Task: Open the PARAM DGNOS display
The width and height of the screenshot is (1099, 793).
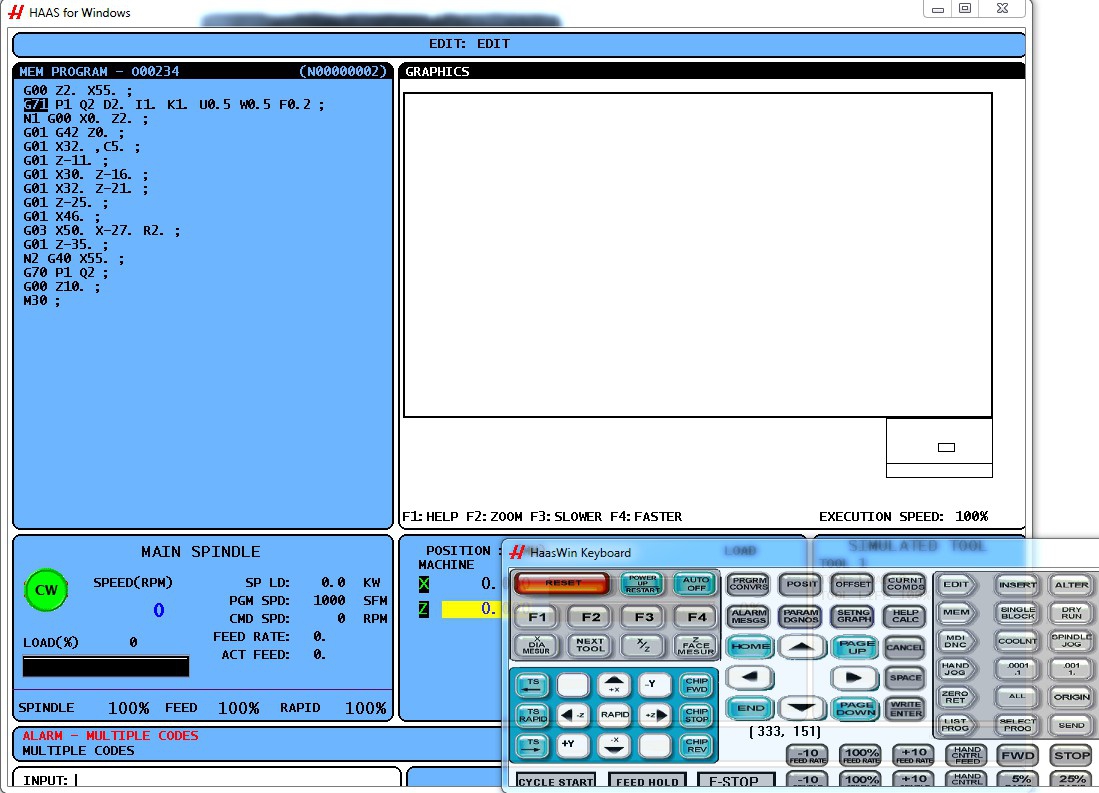Action: pos(801,616)
